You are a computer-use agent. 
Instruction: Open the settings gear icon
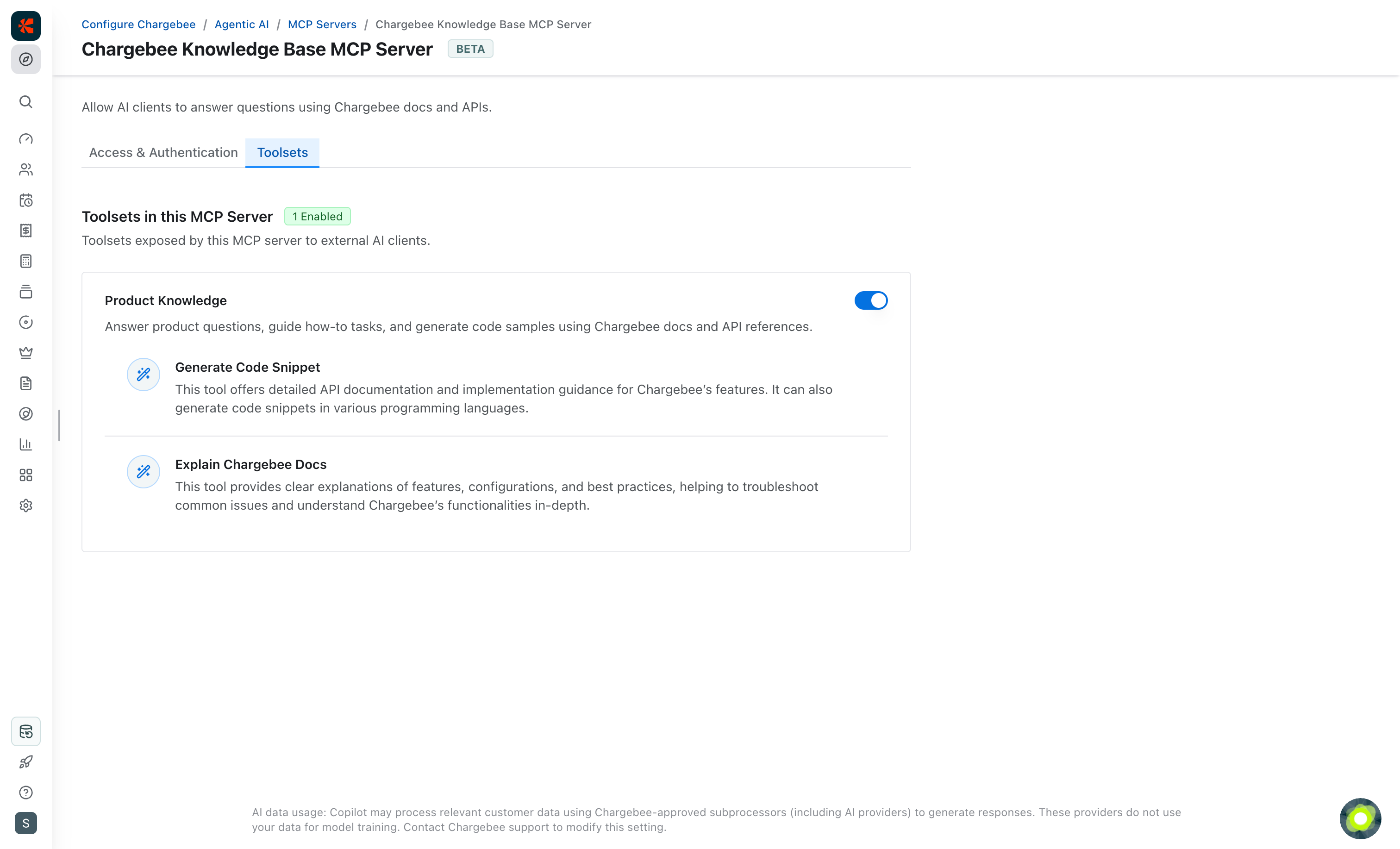(25, 506)
